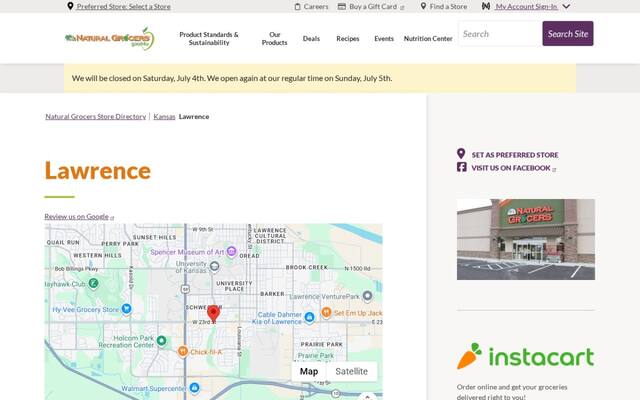Screen dimensions: 640x400
Task: Click the Holcom Park Recreation Center pin
Action: tap(162, 340)
